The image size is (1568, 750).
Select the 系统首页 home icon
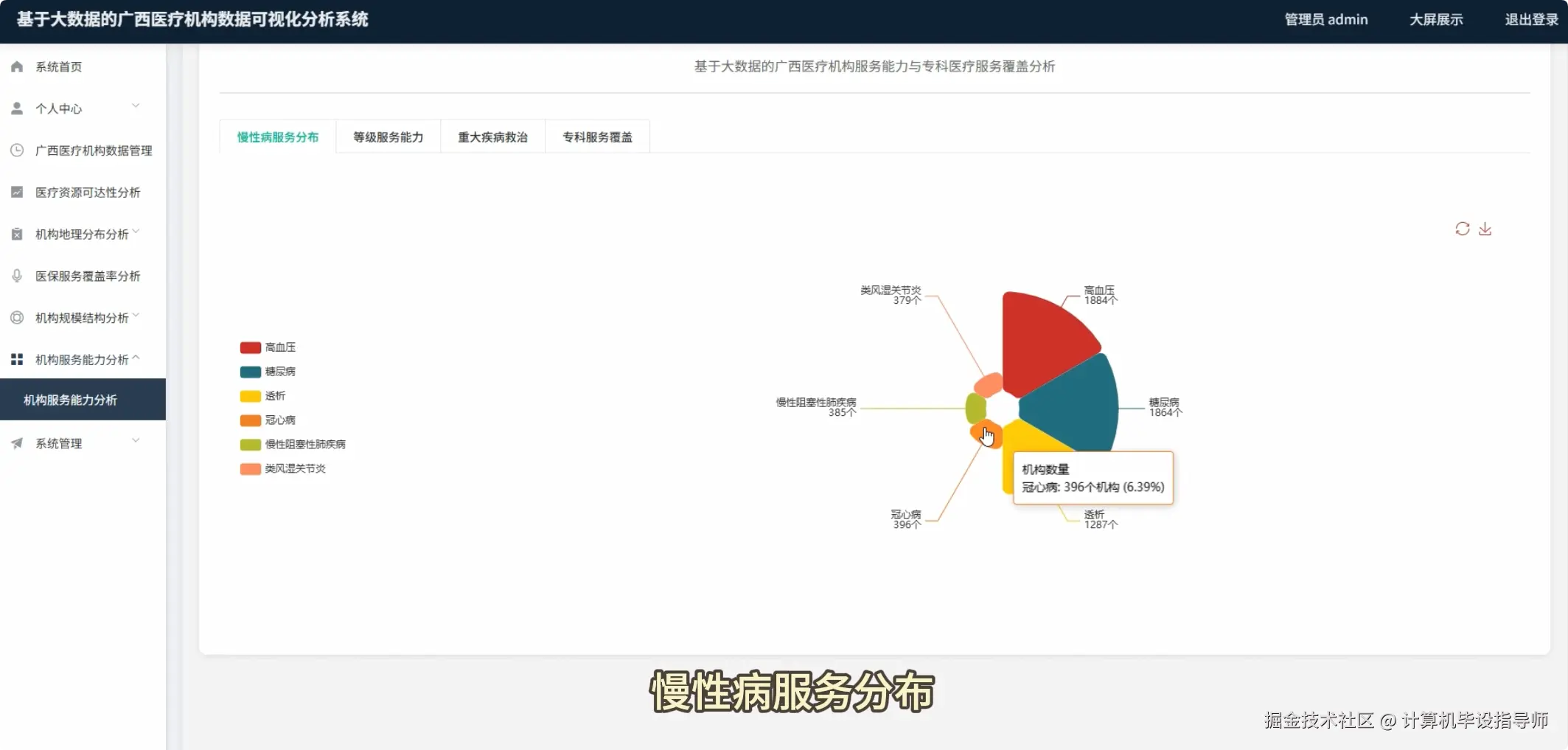(16, 66)
